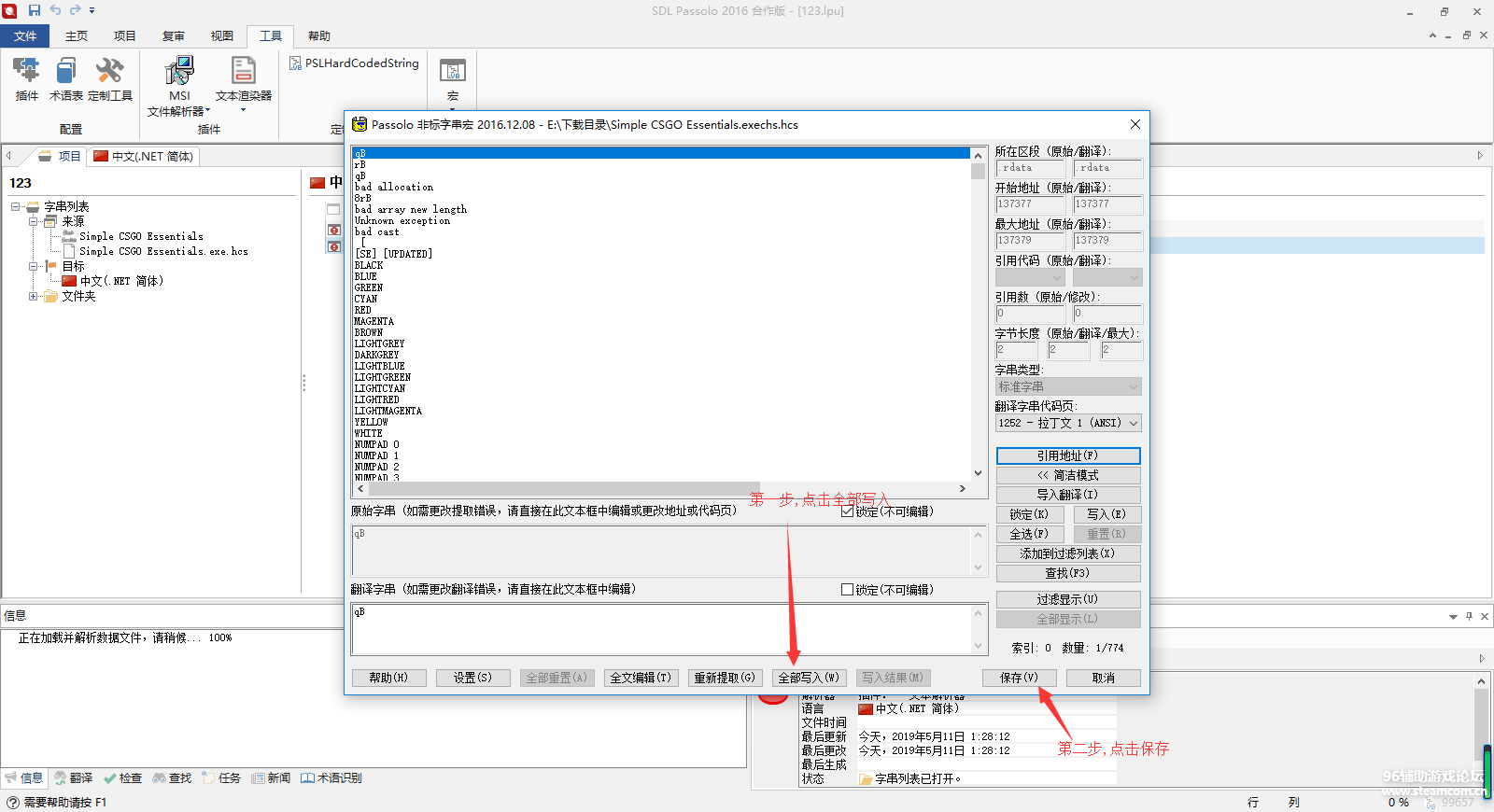Click the Save icon in quick access toolbar
Screen dimensions: 1494x812
[35, 10]
